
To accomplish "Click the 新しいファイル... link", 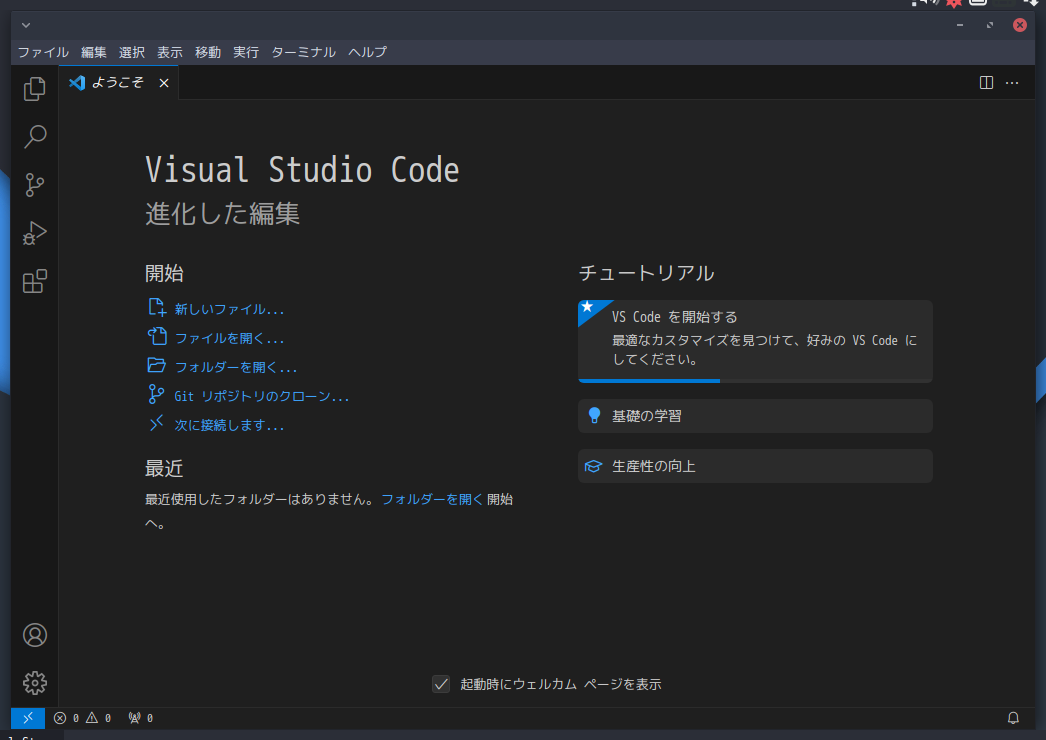I will [x=229, y=309].
